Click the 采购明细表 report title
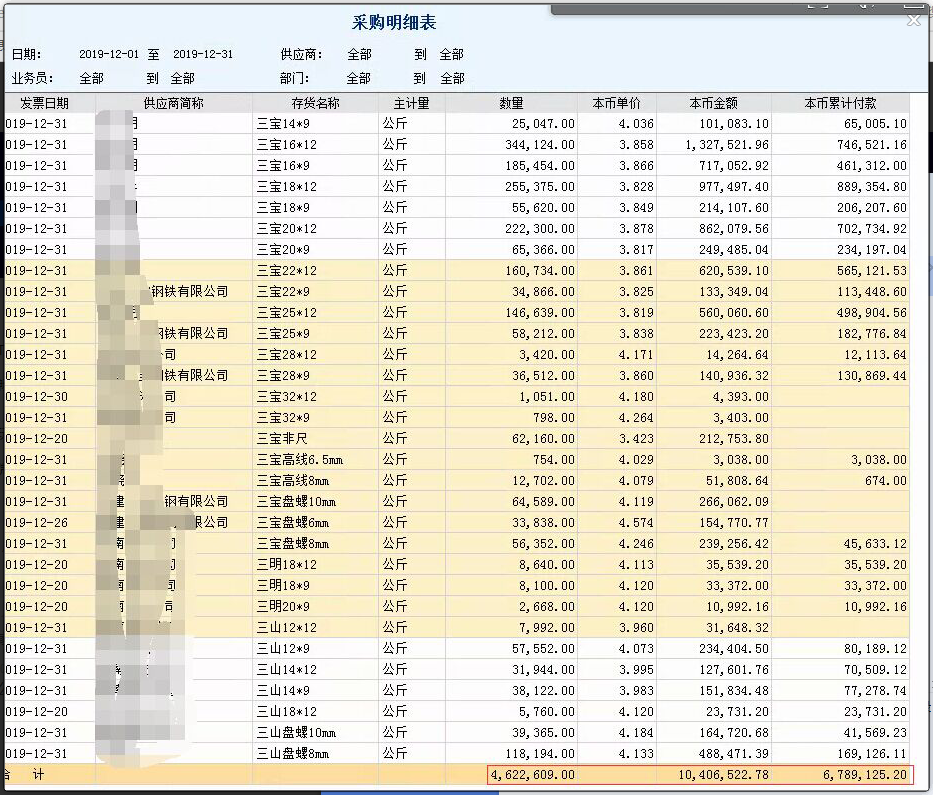933x795 pixels. (394, 23)
